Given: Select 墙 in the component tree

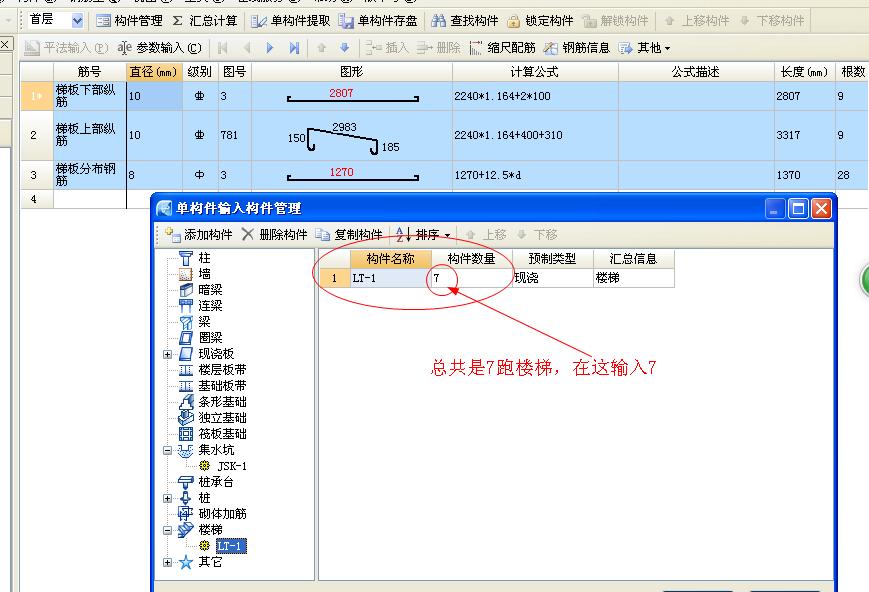Looking at the screenshot, I should pyautogui.click(x=205, y=274).
